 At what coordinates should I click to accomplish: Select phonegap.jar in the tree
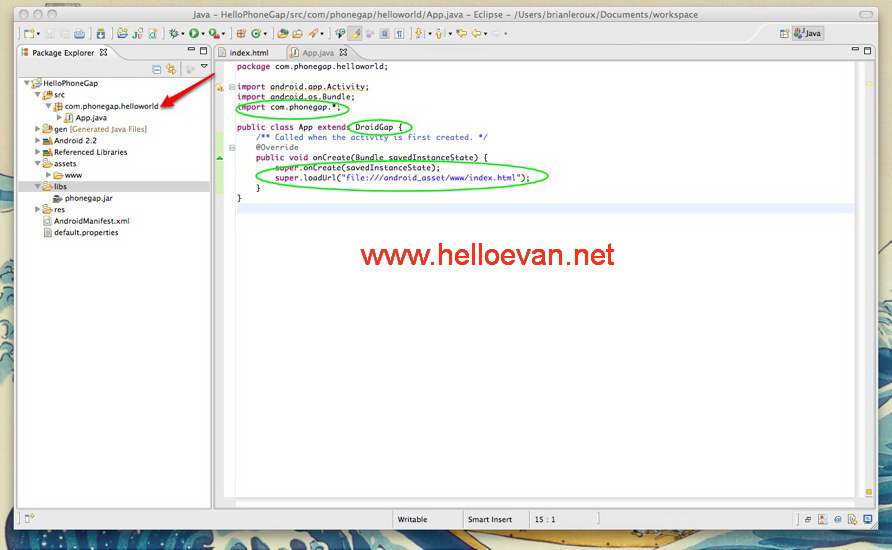click(x=88, y=198)
